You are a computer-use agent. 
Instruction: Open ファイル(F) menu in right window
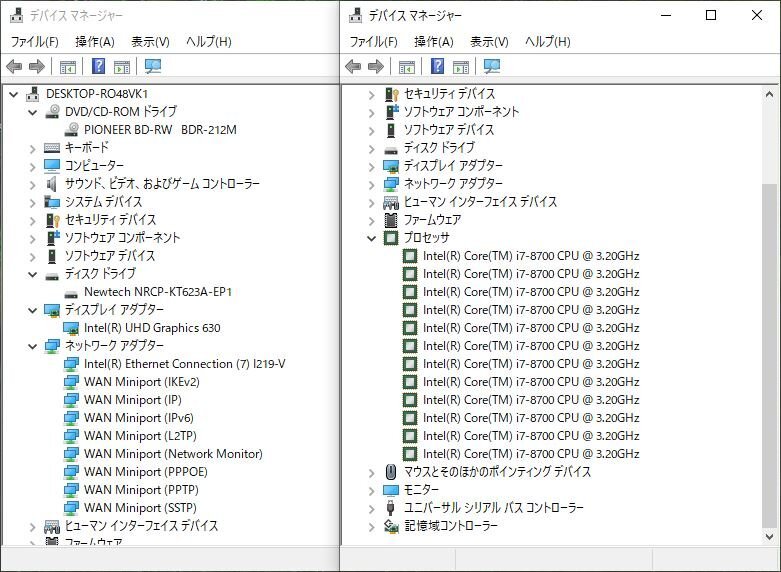(373, 41)
